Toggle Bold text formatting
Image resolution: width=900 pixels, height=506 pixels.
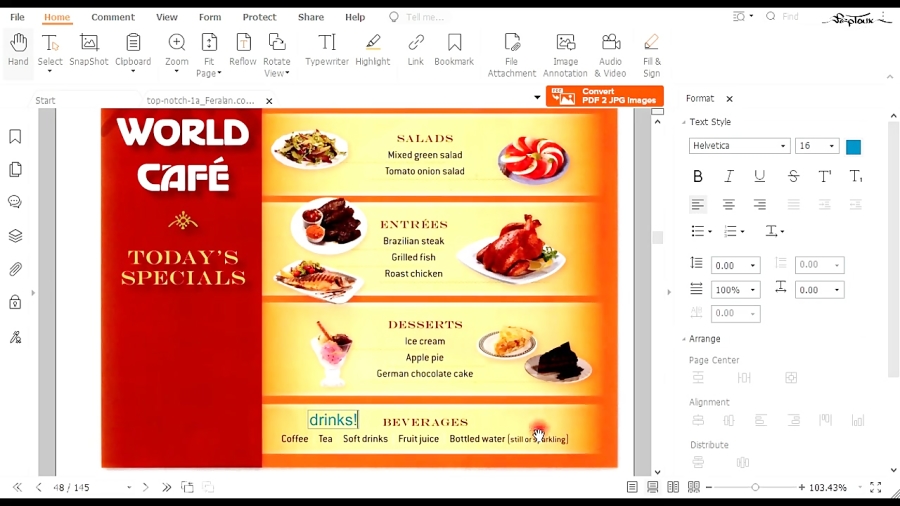point(697,176)
